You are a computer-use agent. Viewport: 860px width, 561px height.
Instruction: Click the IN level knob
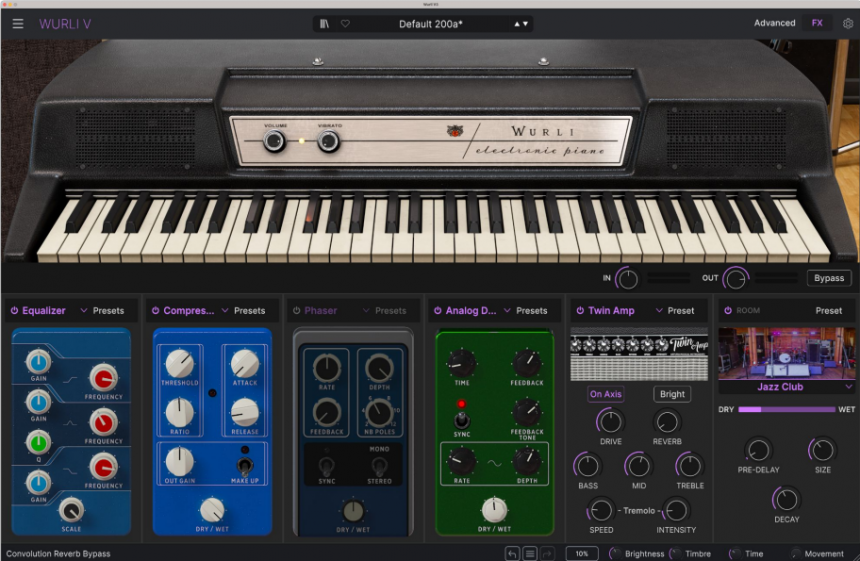[627, 279]
